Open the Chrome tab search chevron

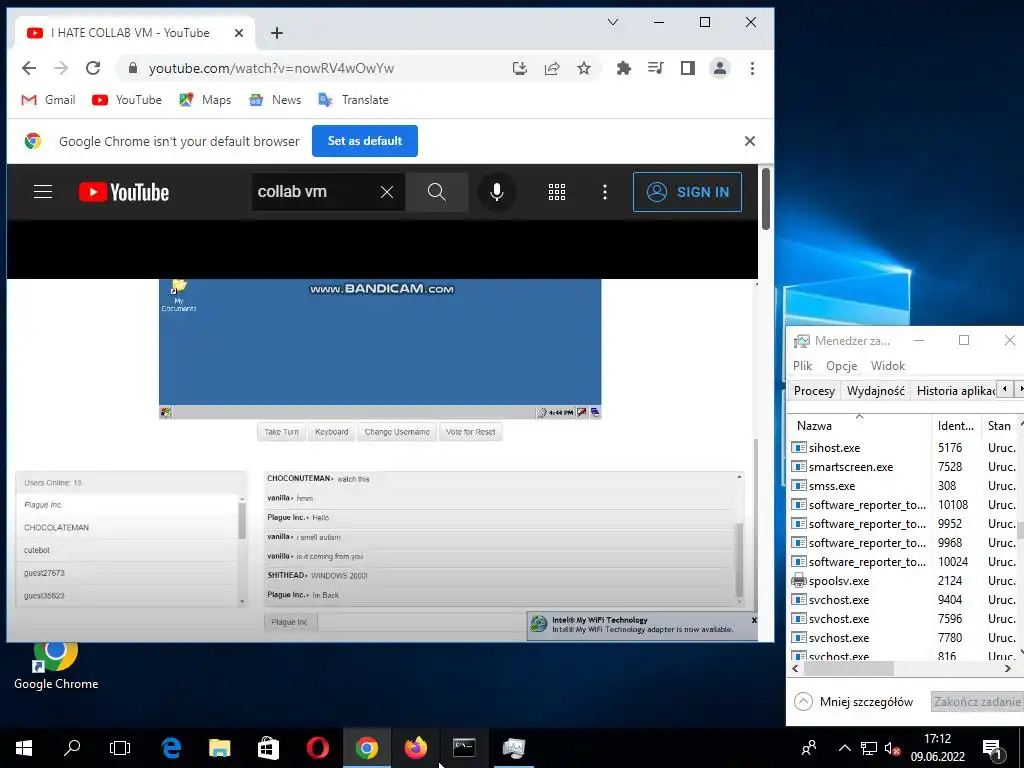(613, 22)
